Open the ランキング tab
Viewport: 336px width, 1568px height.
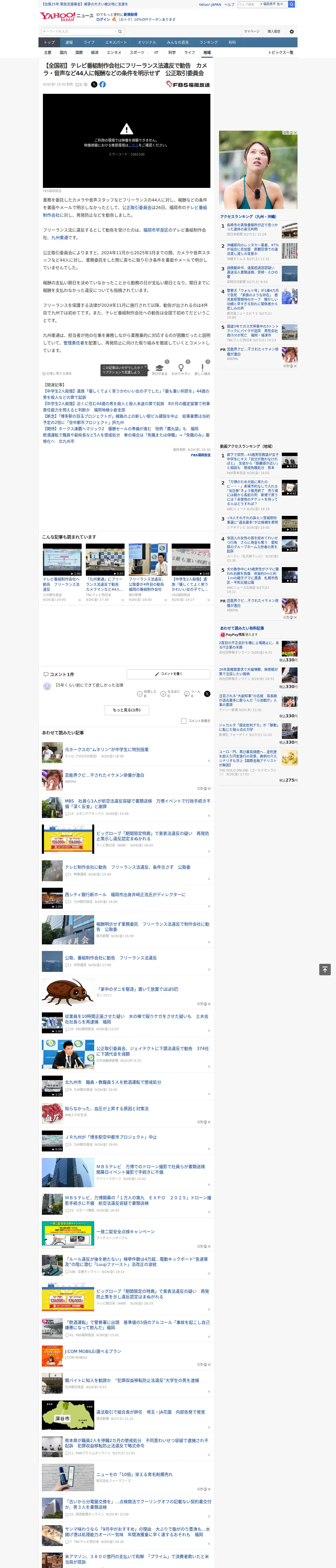coord(209,43)
